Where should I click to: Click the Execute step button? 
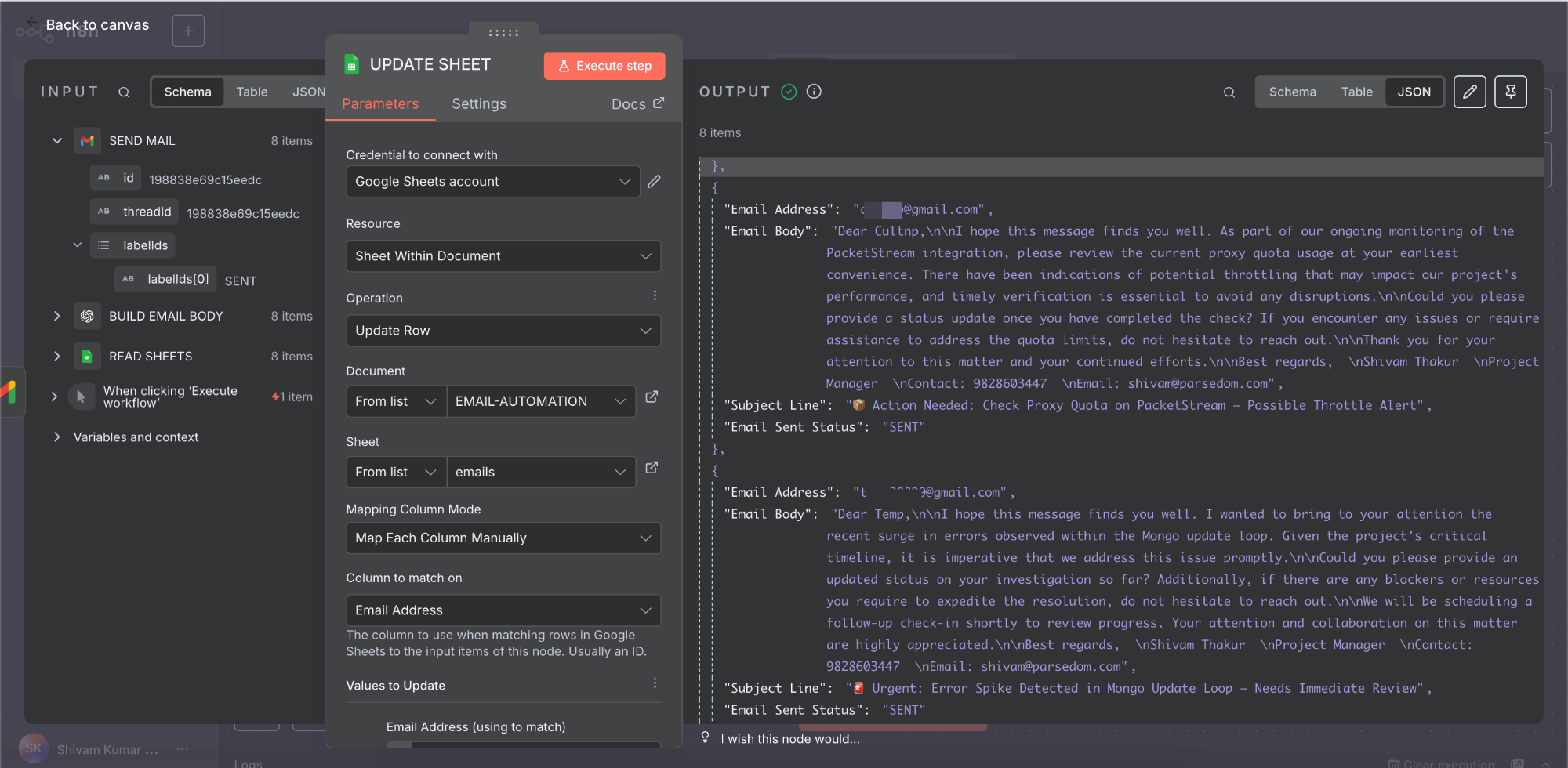pyautogui.click(x=604, y=66)
